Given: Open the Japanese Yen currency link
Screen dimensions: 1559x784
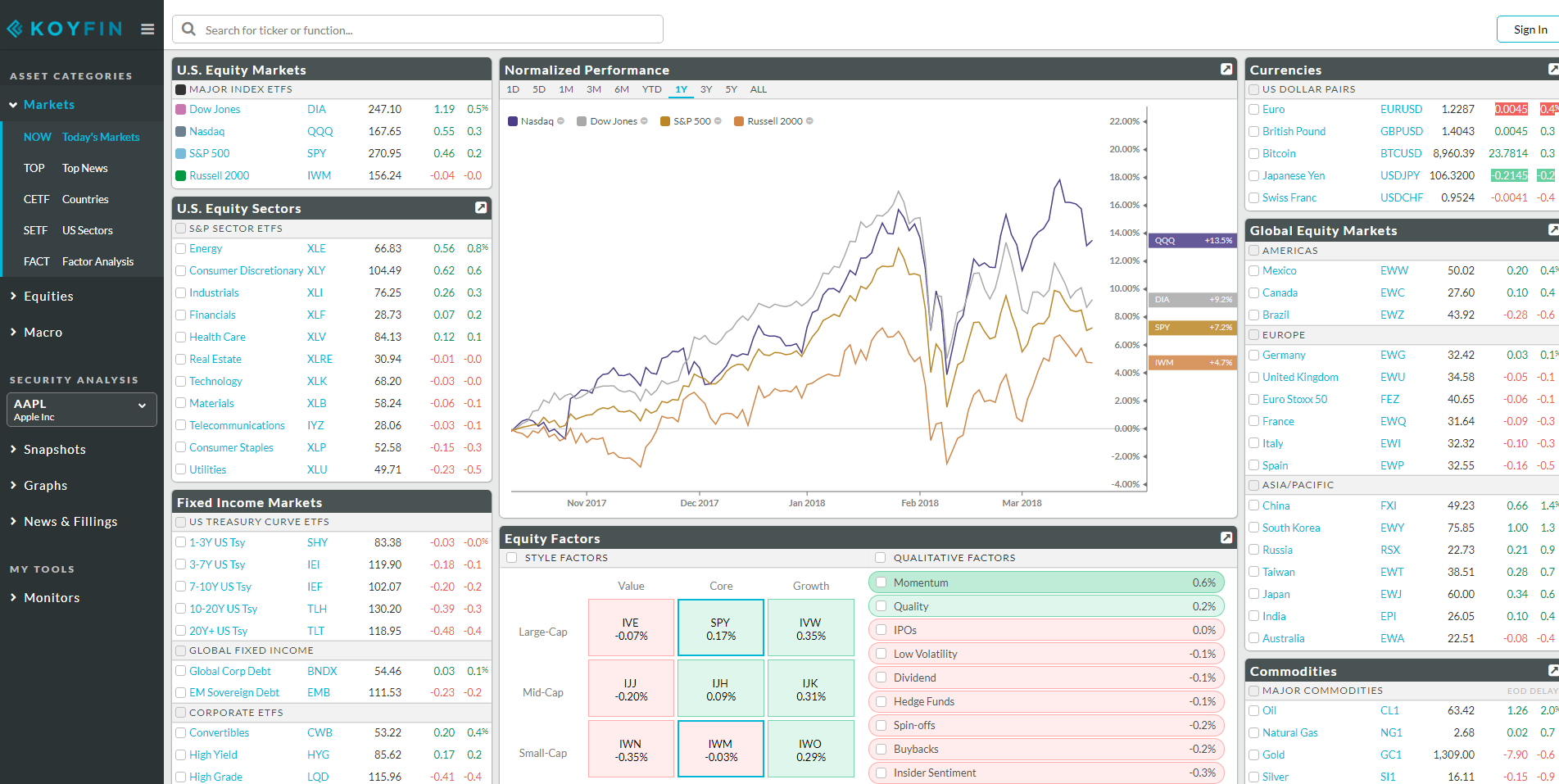Looking at the screenshot, I should coord(1294,175).
